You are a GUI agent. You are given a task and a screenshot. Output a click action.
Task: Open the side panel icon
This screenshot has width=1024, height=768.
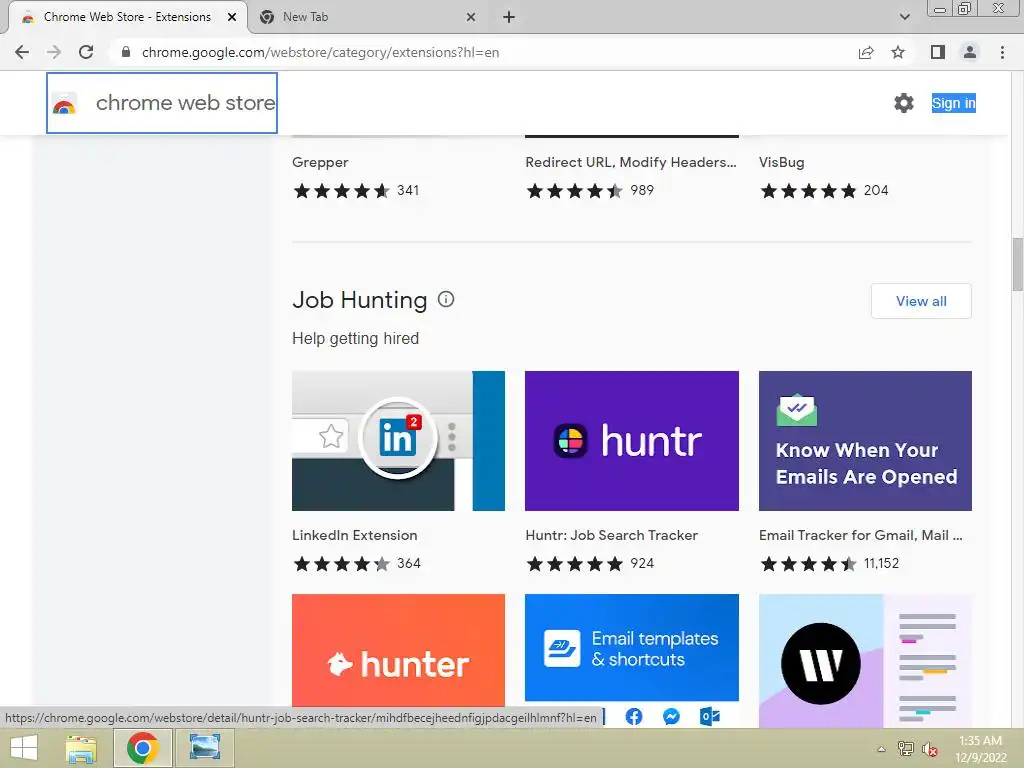point(938,52)
